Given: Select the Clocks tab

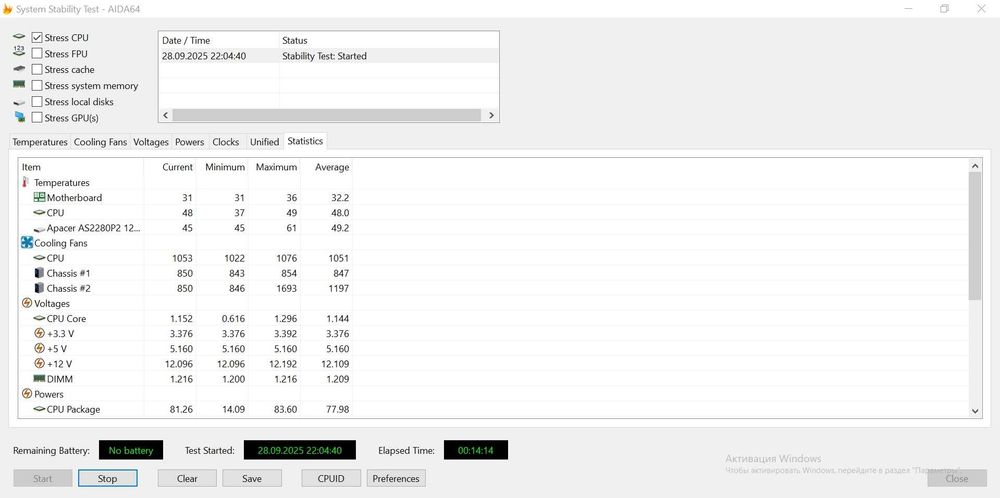Looking at the screenshot, I should pos(226,142).
